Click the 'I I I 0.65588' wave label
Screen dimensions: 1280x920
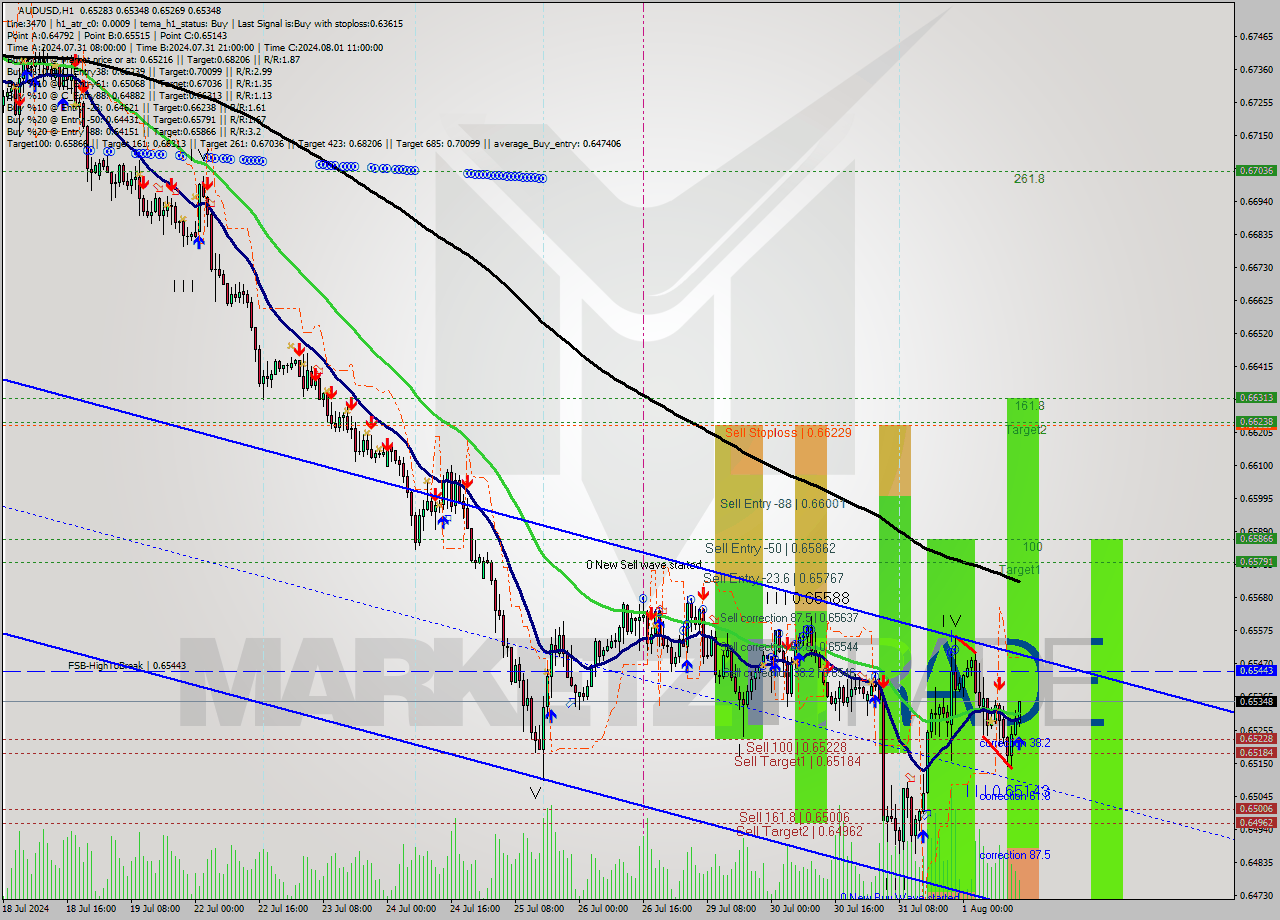(x=806, y=598)
